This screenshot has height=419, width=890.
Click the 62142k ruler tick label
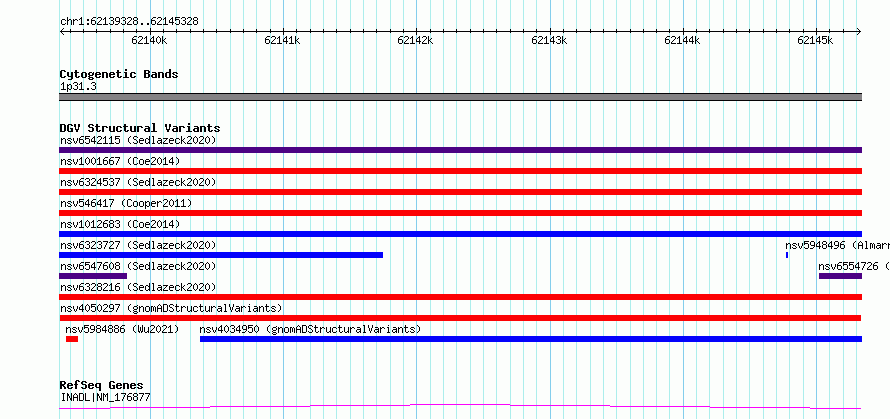pos(415,40)
